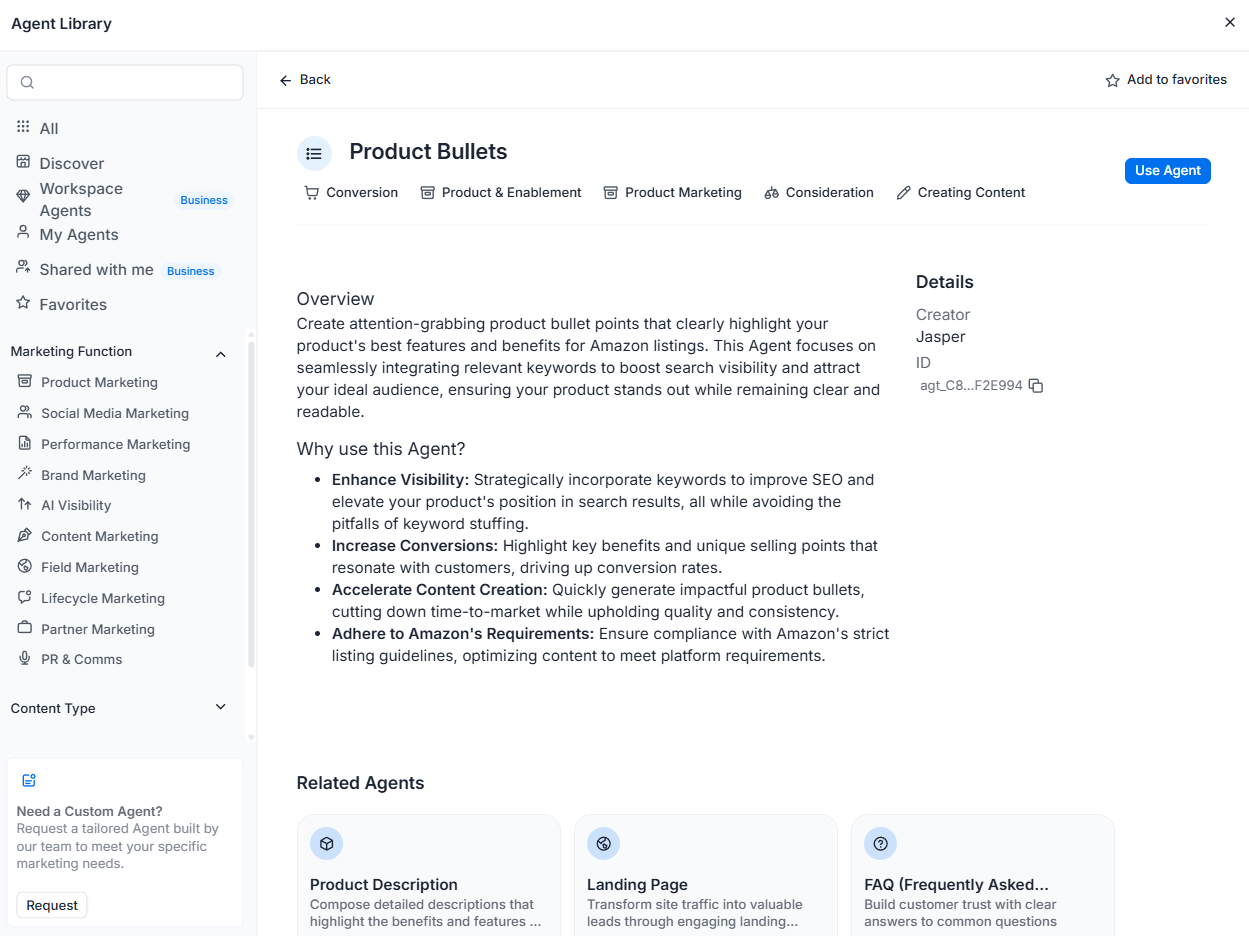Click the Request custom agent button
Viewport: 1249px width, 936px height.
[52, 905]
